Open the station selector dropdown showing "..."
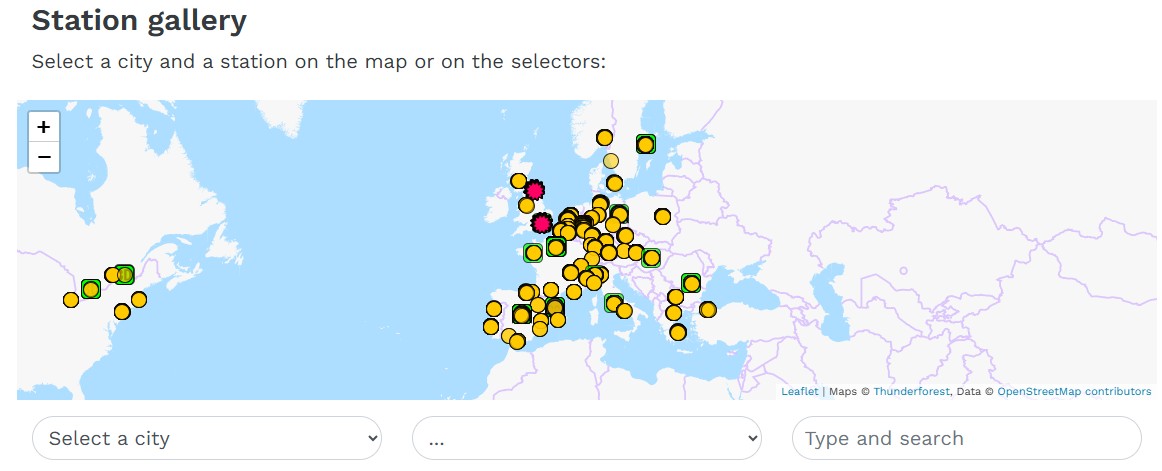Viewport: 1162px width, 471px height. (586, 438)
